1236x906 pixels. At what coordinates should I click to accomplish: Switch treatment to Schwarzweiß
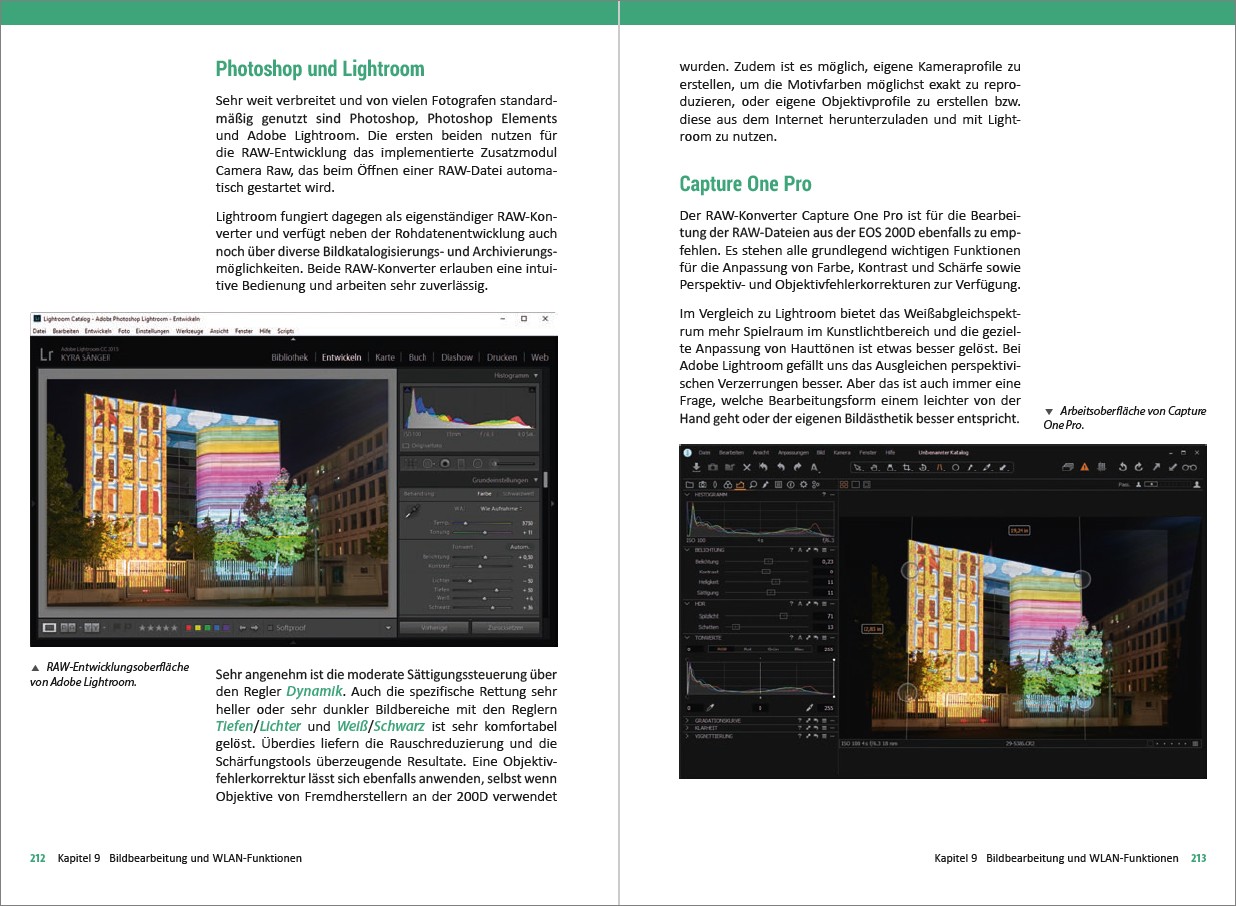click(517, 493)
